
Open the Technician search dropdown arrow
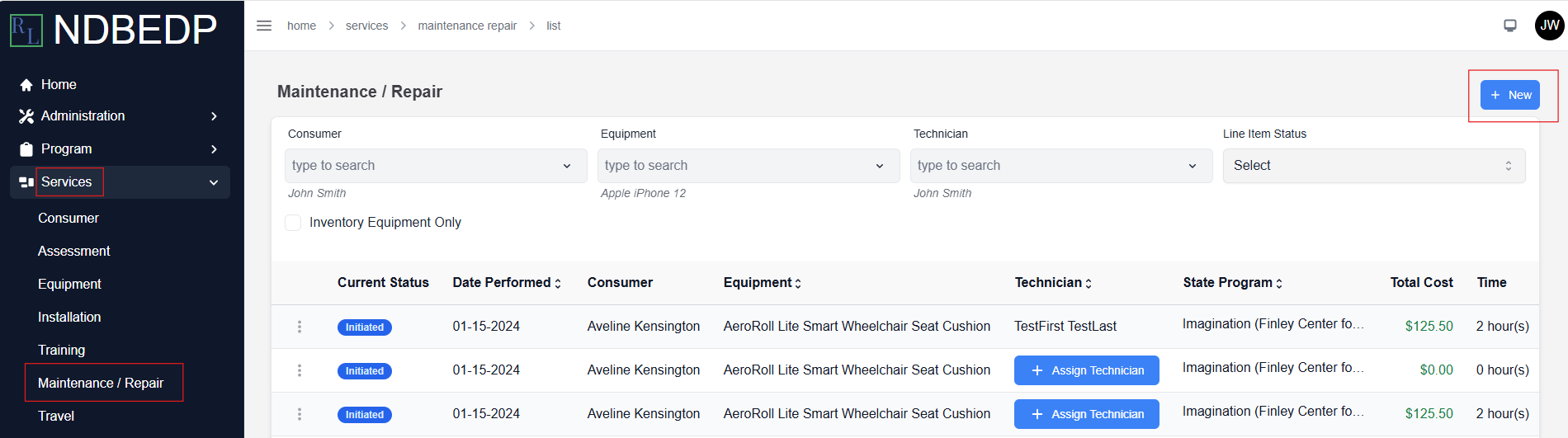click(1193, 166)
